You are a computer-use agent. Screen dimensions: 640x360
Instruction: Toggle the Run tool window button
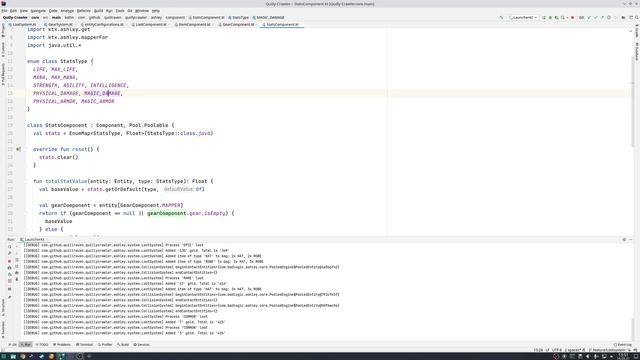pos(26,345)
